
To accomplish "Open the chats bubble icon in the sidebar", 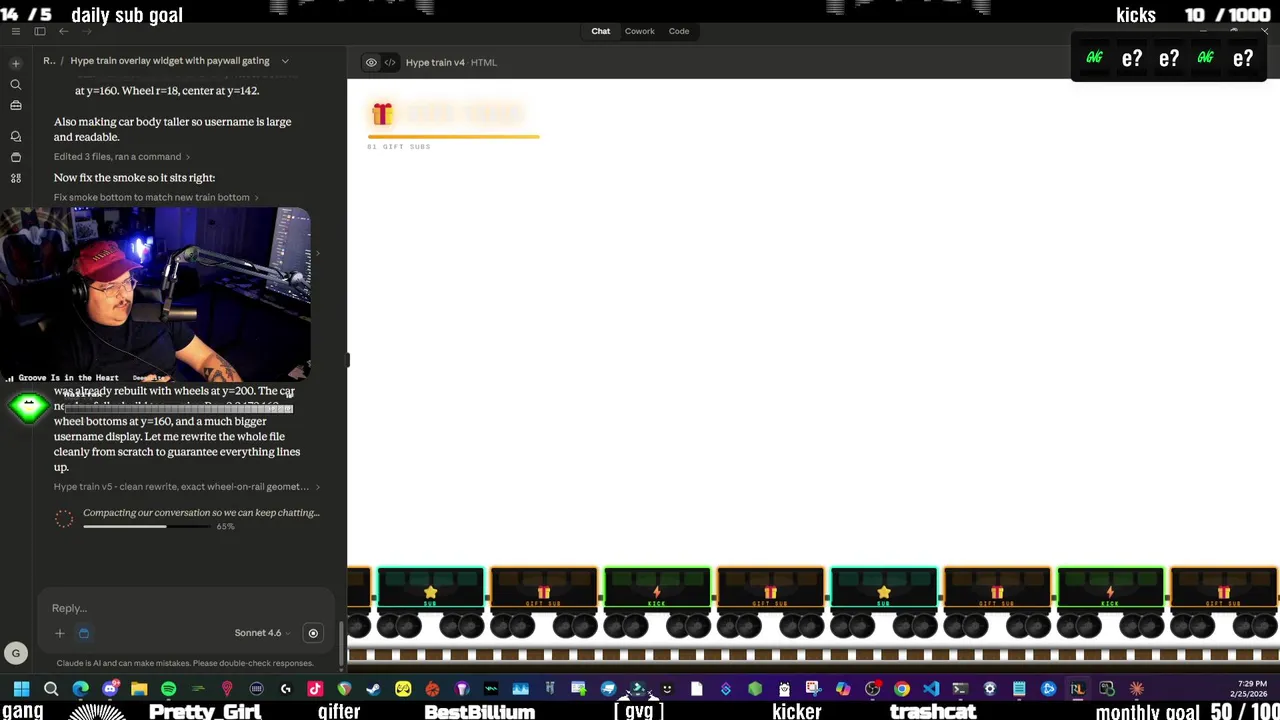I will click(15, 136).
